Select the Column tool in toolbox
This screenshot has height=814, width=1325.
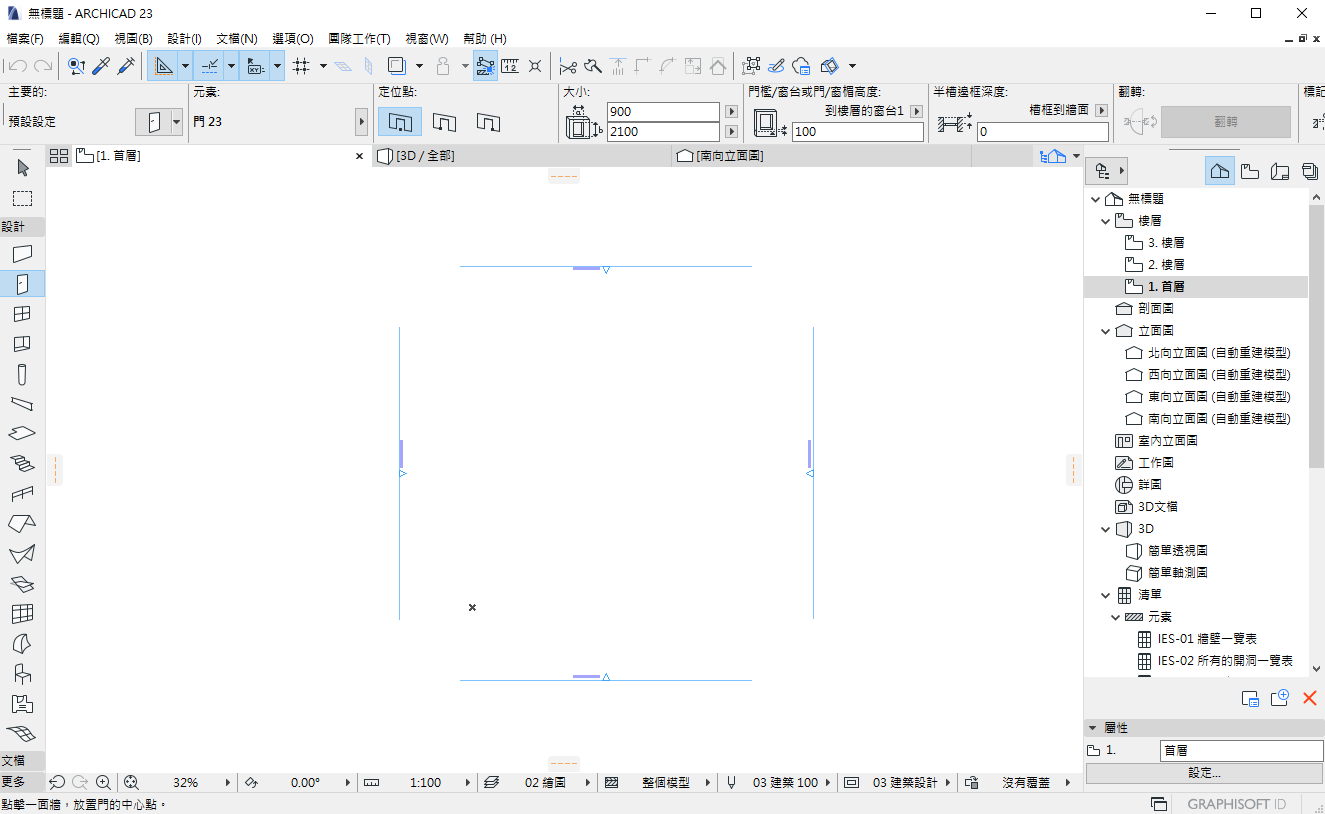tap(22, 374)
